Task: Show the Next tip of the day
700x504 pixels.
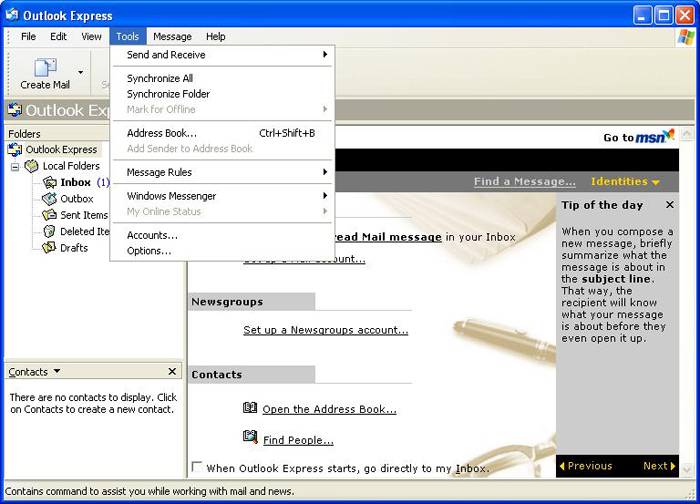Action: (x=659, y=466)
